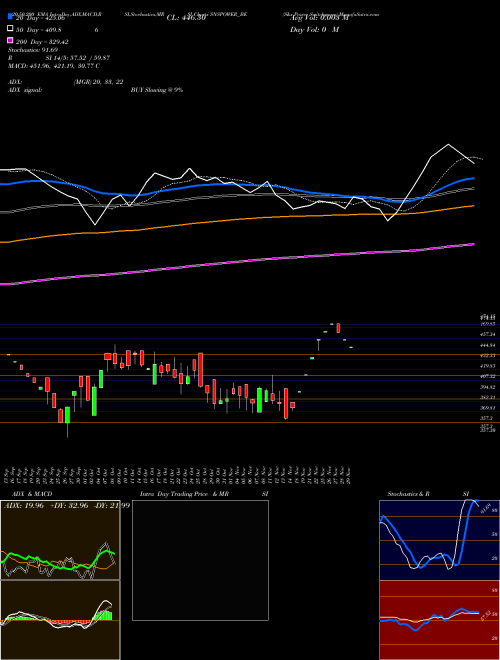
Task: Click the empty intraday trading price panel
Action: pos(200,560)
